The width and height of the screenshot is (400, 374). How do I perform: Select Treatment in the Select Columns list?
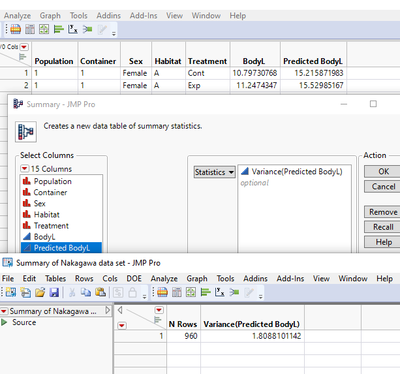coord(62,226)
